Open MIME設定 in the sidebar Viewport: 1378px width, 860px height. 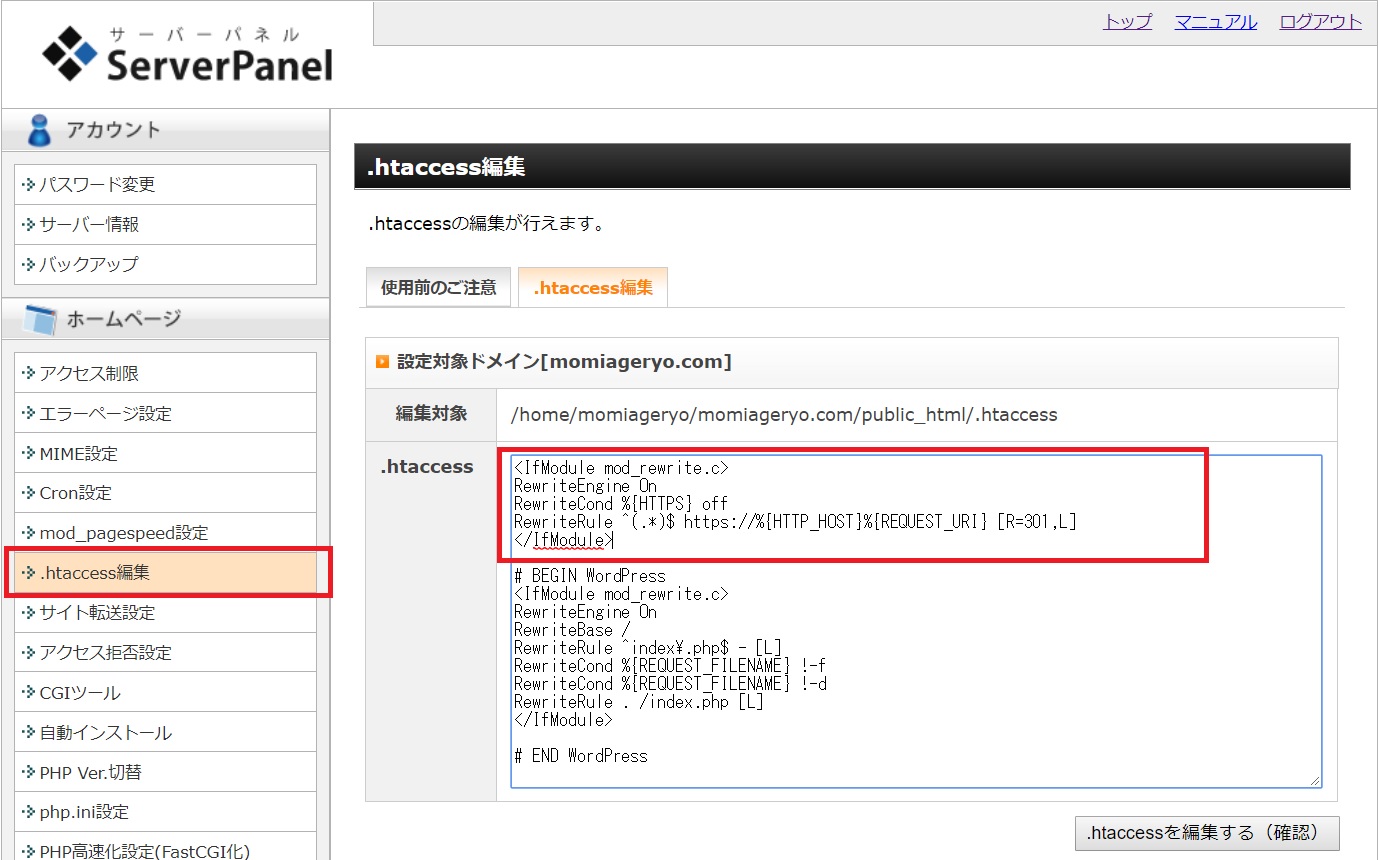[x=166, y=453]
